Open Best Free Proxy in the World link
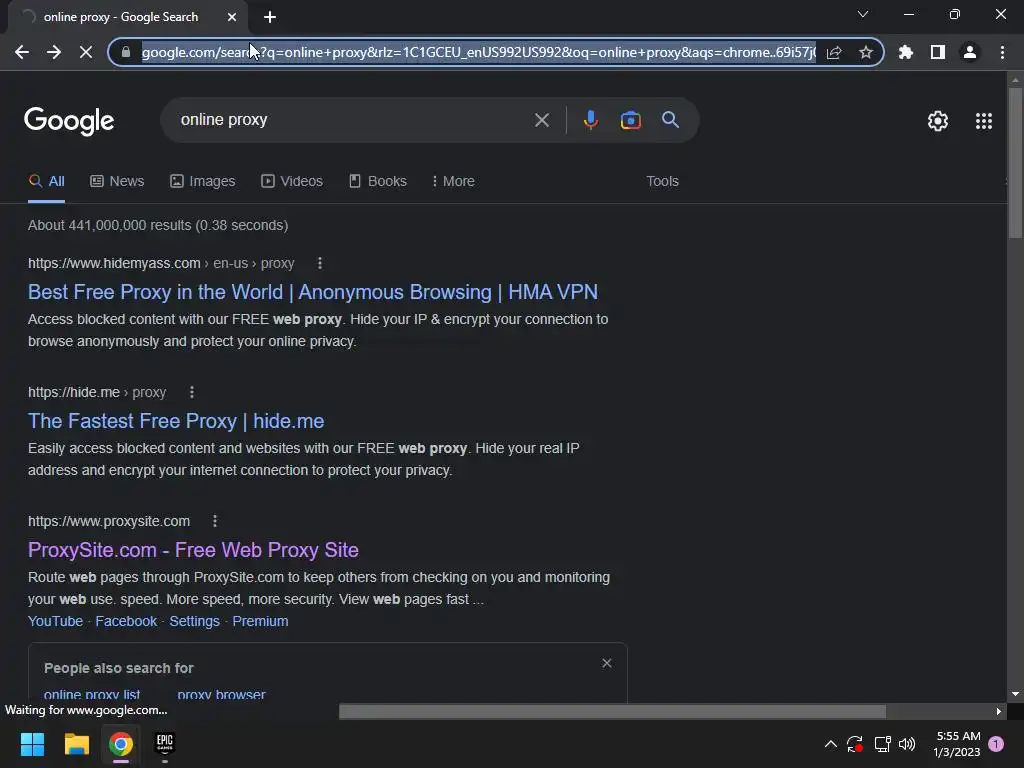Viewport: 1024px width, 768px height. (313, 292)
